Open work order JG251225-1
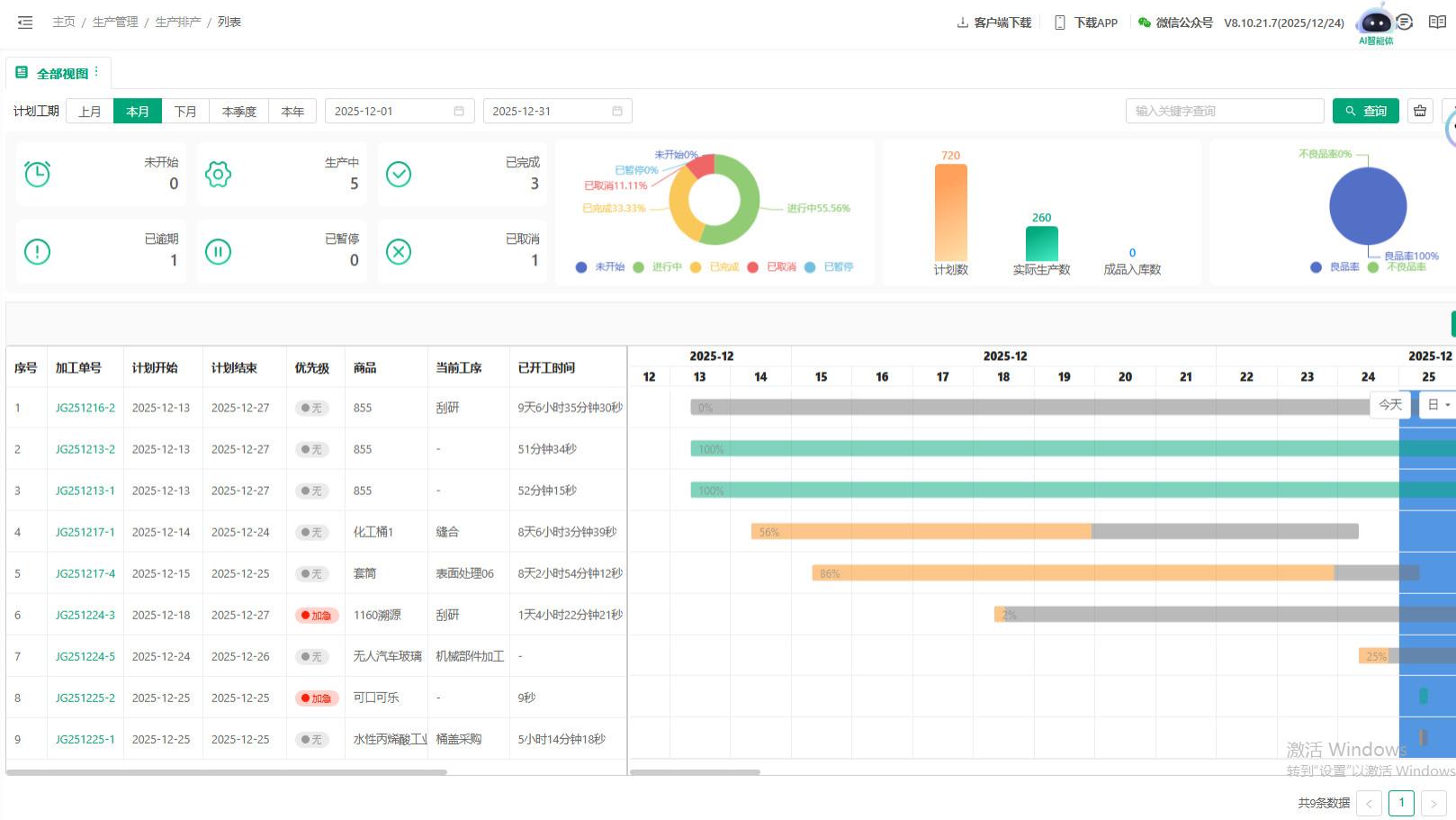Screen dimensions: 1456x820 tap(85, 739)
